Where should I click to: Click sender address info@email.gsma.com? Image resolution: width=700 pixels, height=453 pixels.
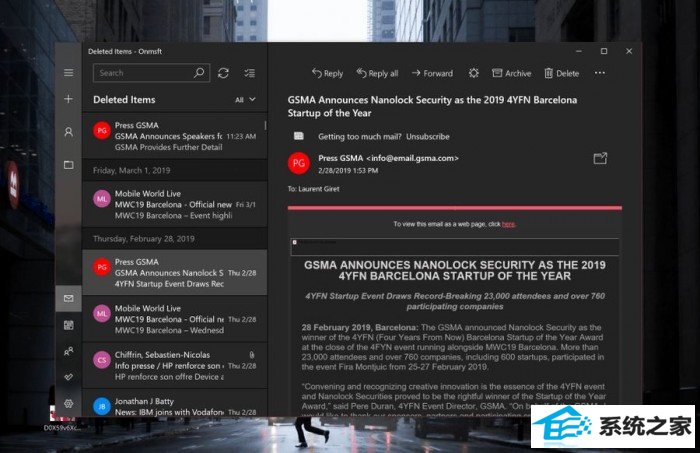412,158
